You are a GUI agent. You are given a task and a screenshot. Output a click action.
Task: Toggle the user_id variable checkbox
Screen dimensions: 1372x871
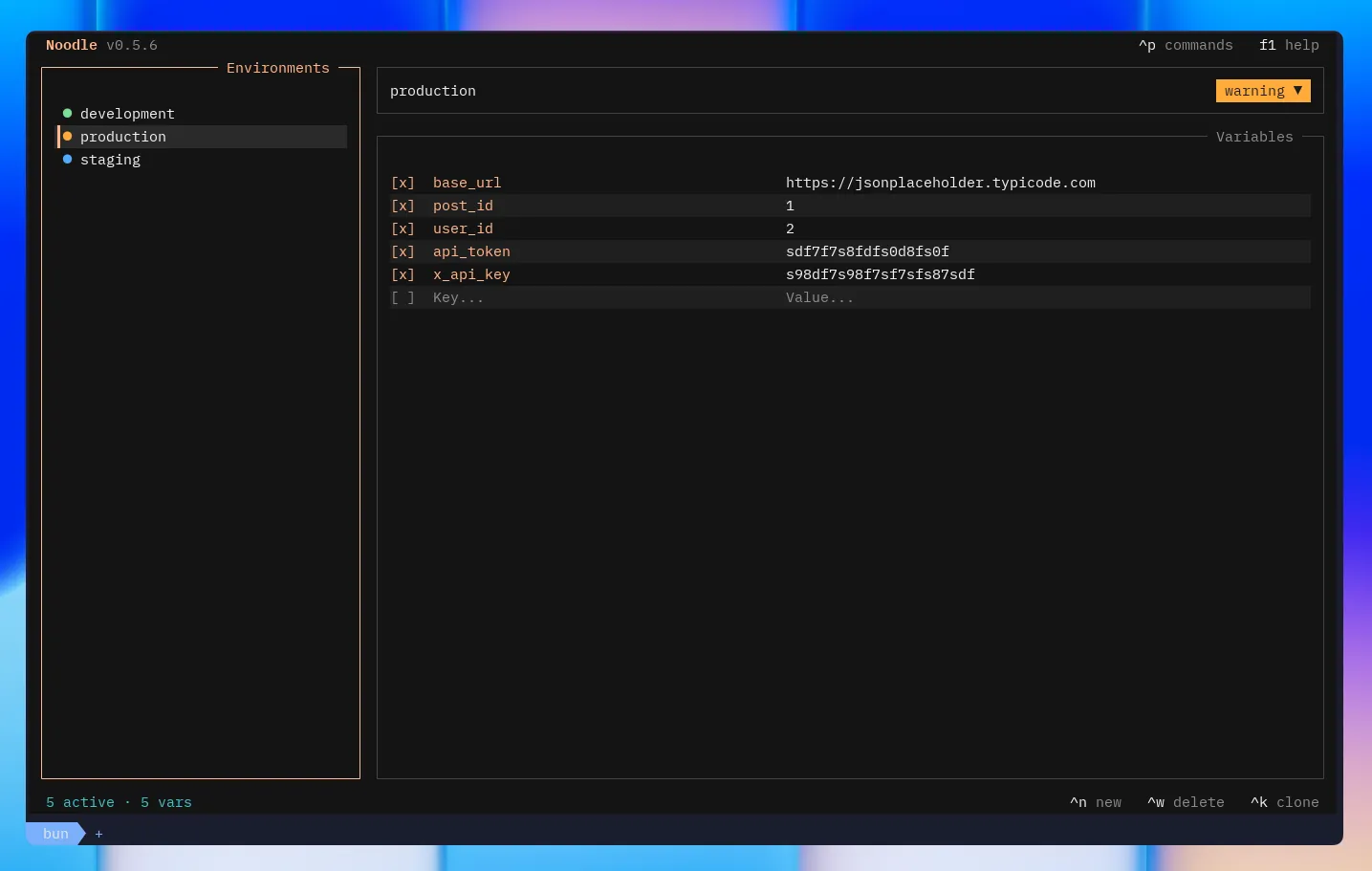point(403,229)
